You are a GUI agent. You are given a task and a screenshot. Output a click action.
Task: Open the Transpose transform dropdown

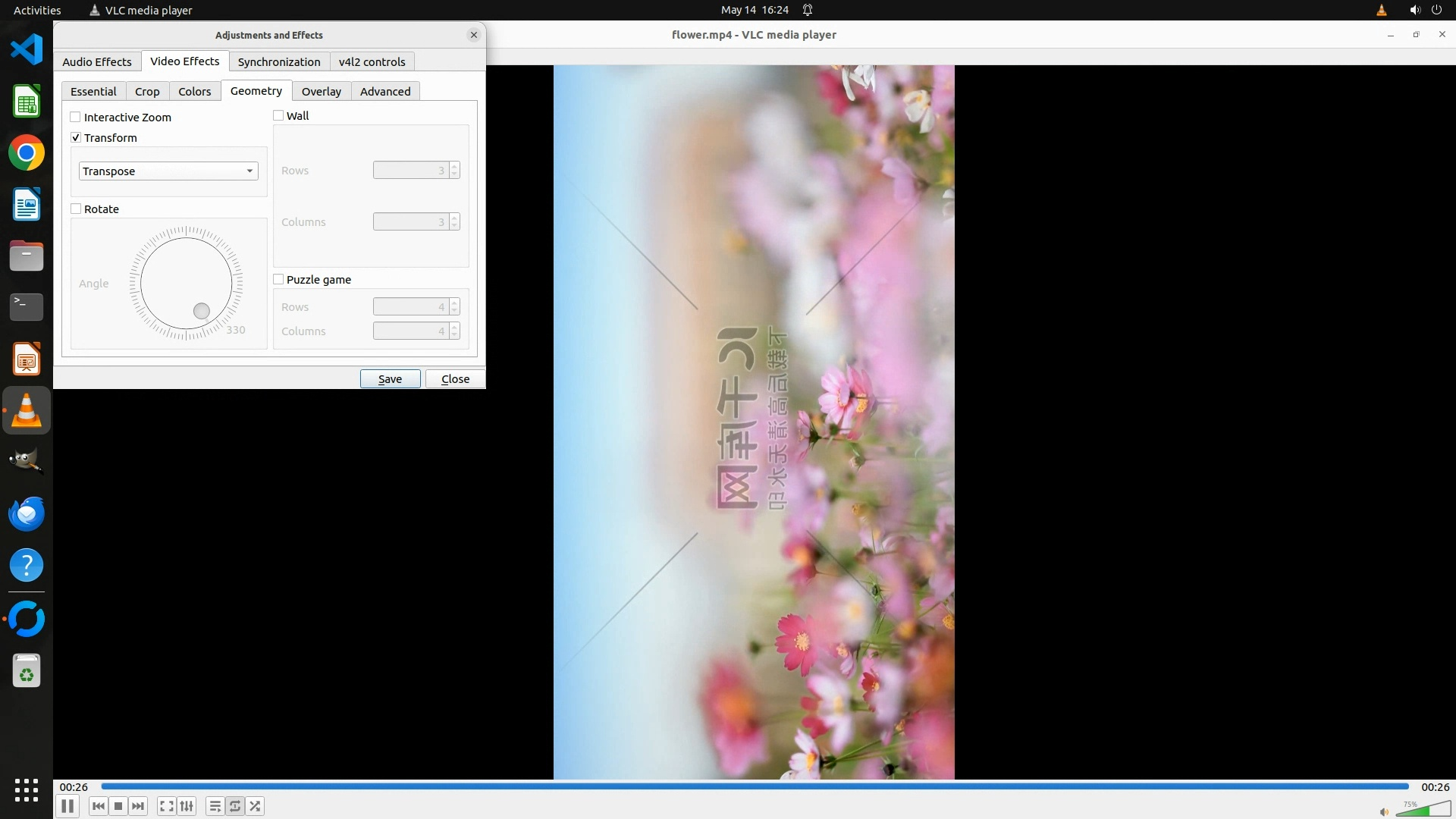point(168,171)
